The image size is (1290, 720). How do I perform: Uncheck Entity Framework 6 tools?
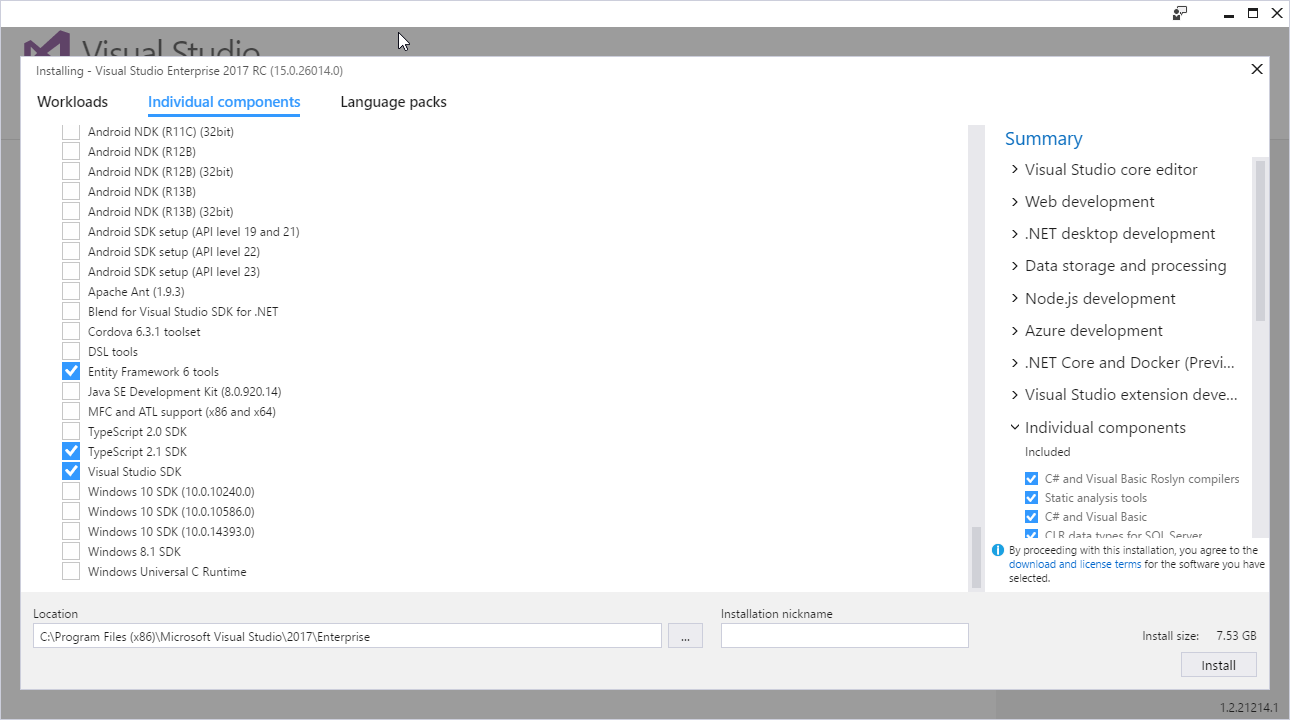pos(70,370)
